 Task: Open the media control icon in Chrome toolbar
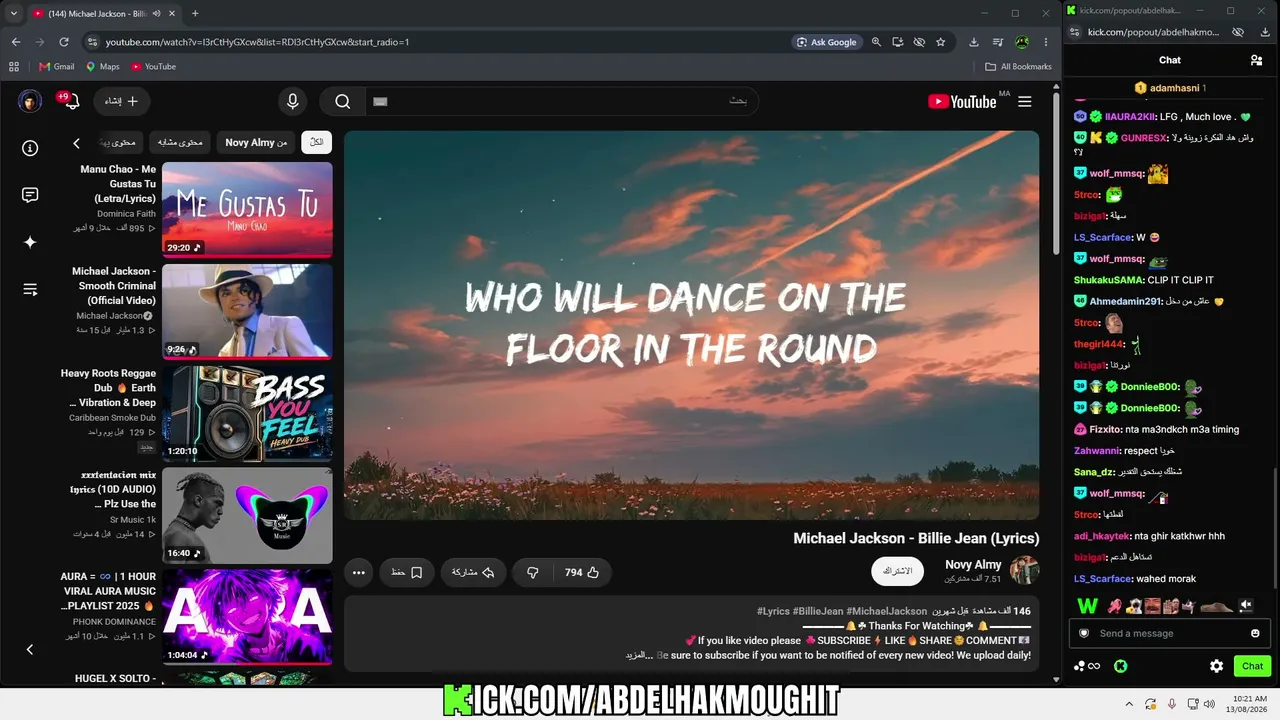click(x=998, y=42)
